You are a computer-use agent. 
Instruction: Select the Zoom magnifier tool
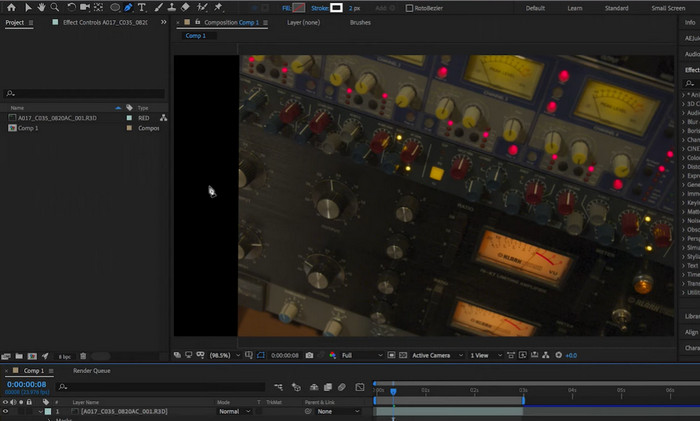[x=54, y=7]
